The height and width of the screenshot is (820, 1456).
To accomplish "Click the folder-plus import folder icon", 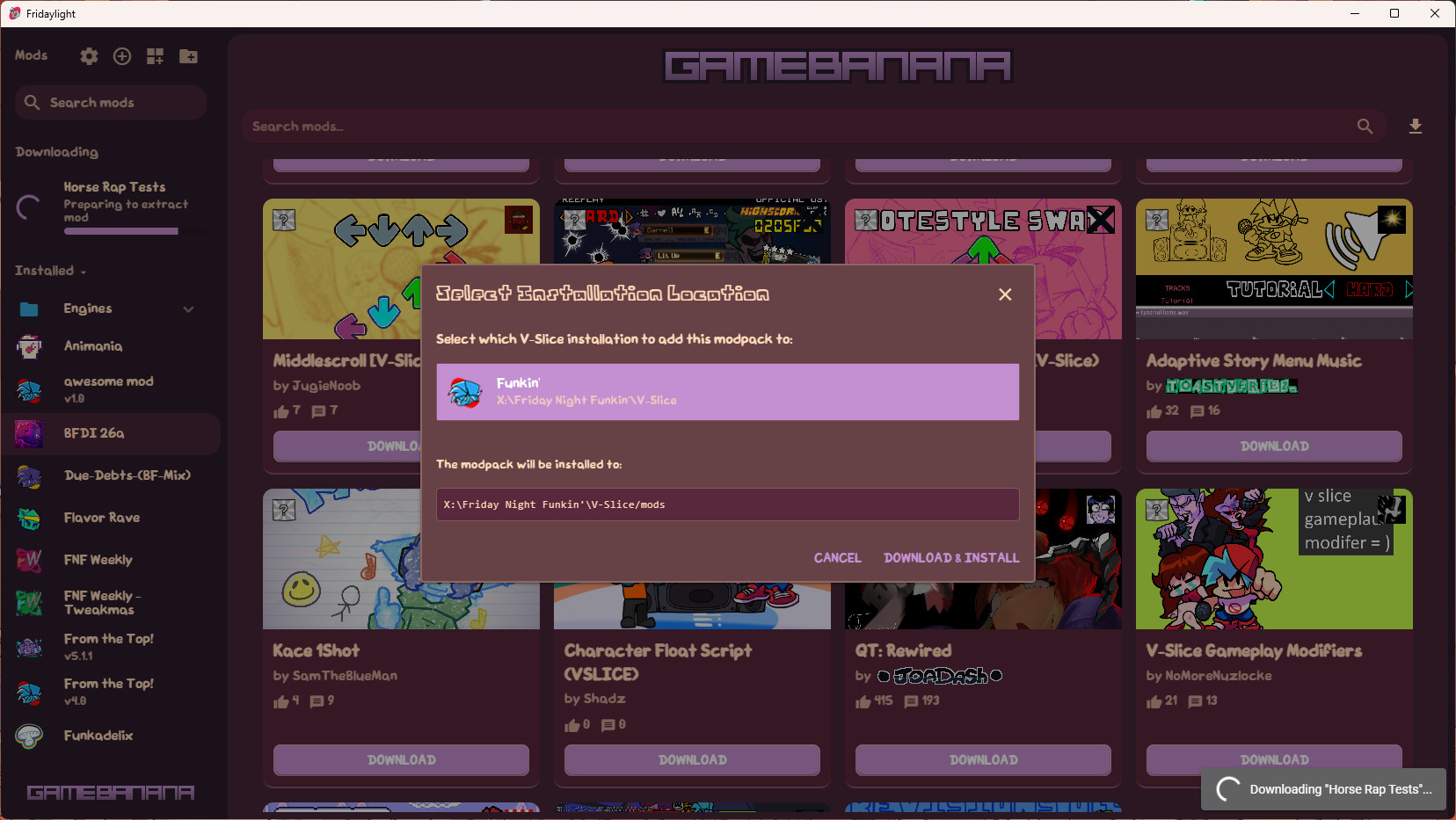I will click(x=188, y=55).
